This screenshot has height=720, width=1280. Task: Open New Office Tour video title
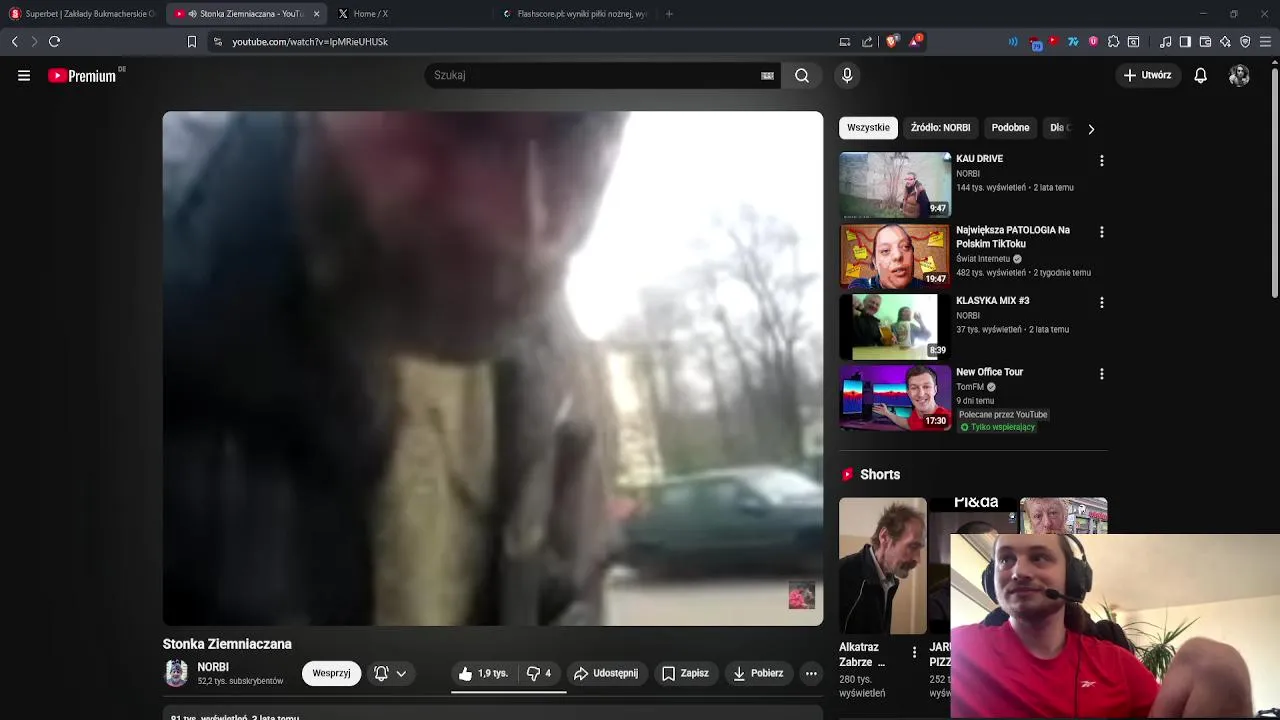[989, 372]
